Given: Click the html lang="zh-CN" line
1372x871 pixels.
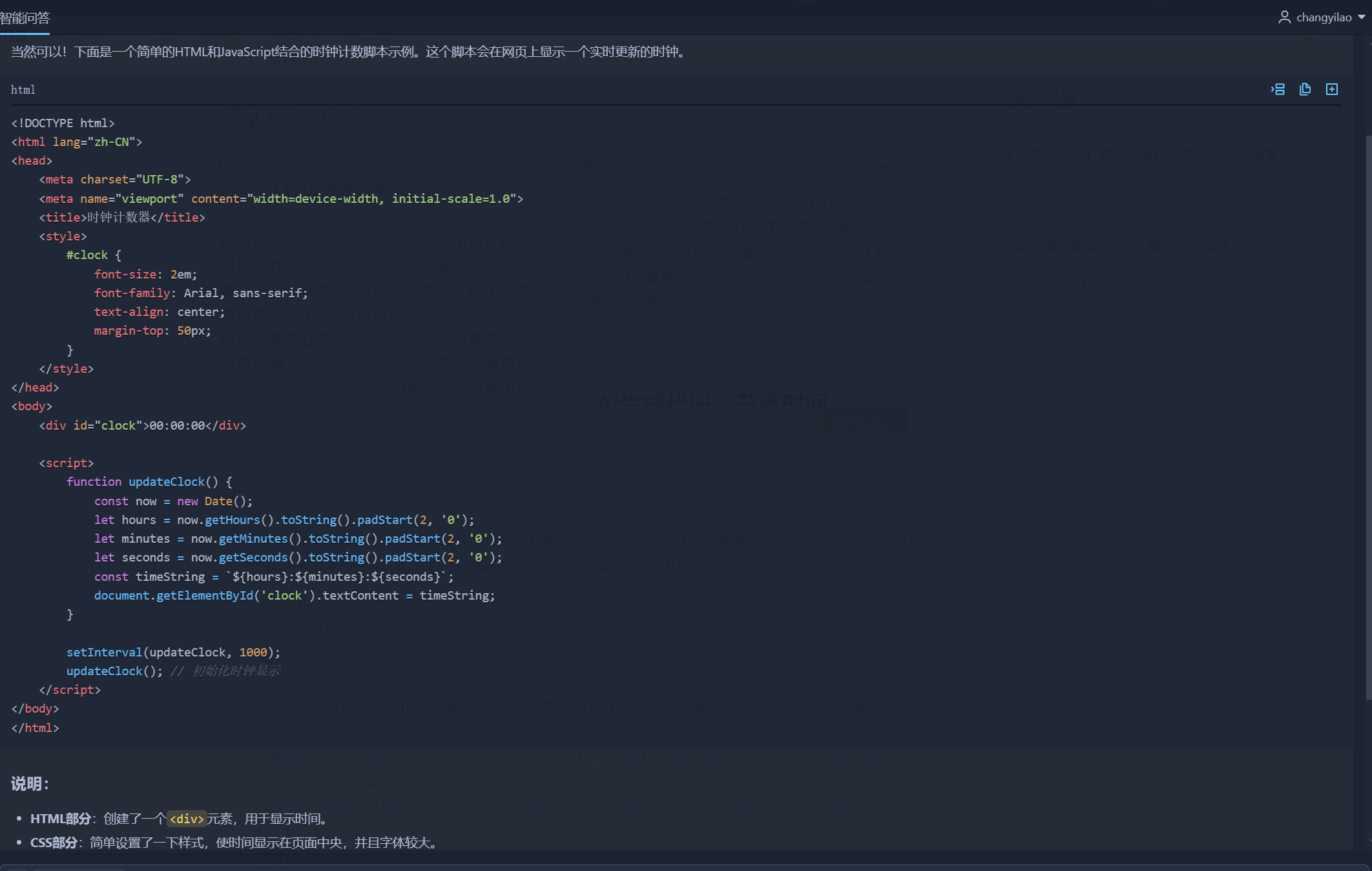Looking at the screenshot, I should tap(77, 142).
